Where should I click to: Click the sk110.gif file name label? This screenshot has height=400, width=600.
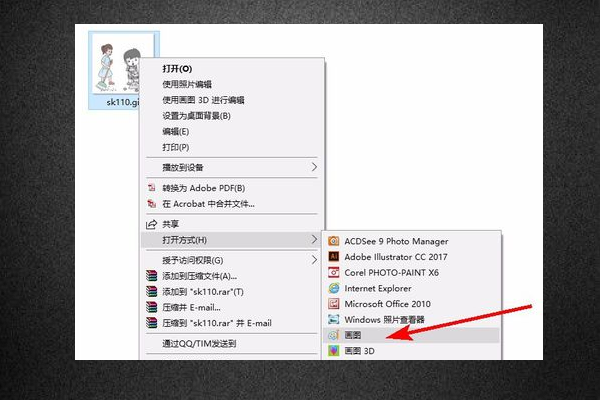click(x=122, y=102)
